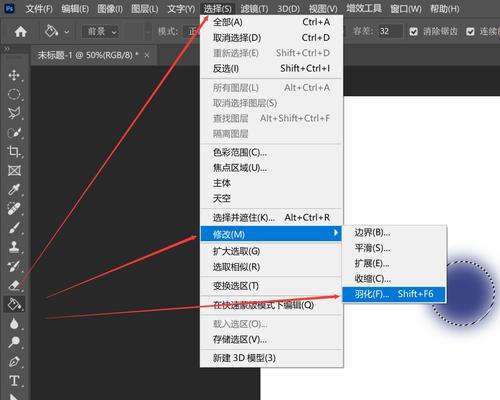Open the 帮助(H) menu
Viewport: 500px width, 400px height.
coord(445,9)
